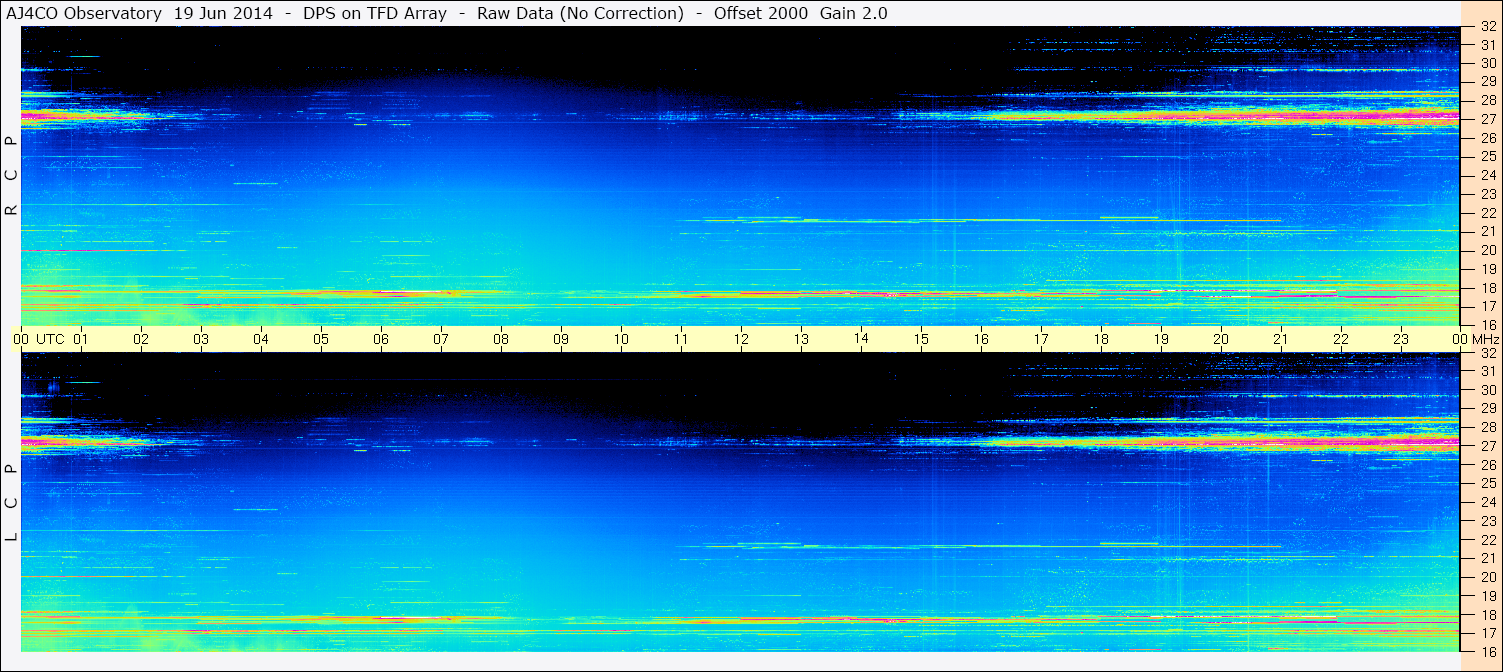The height and width of the screenshot is (672, 1503).
Task: Click the 29 MHz tick in LCP panel
Action: pyautogui.click(x=1488, y=408)
